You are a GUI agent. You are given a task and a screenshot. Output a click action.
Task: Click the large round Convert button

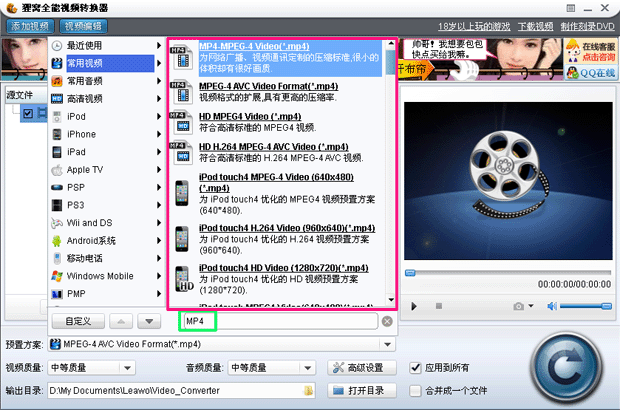click(566, 368)
